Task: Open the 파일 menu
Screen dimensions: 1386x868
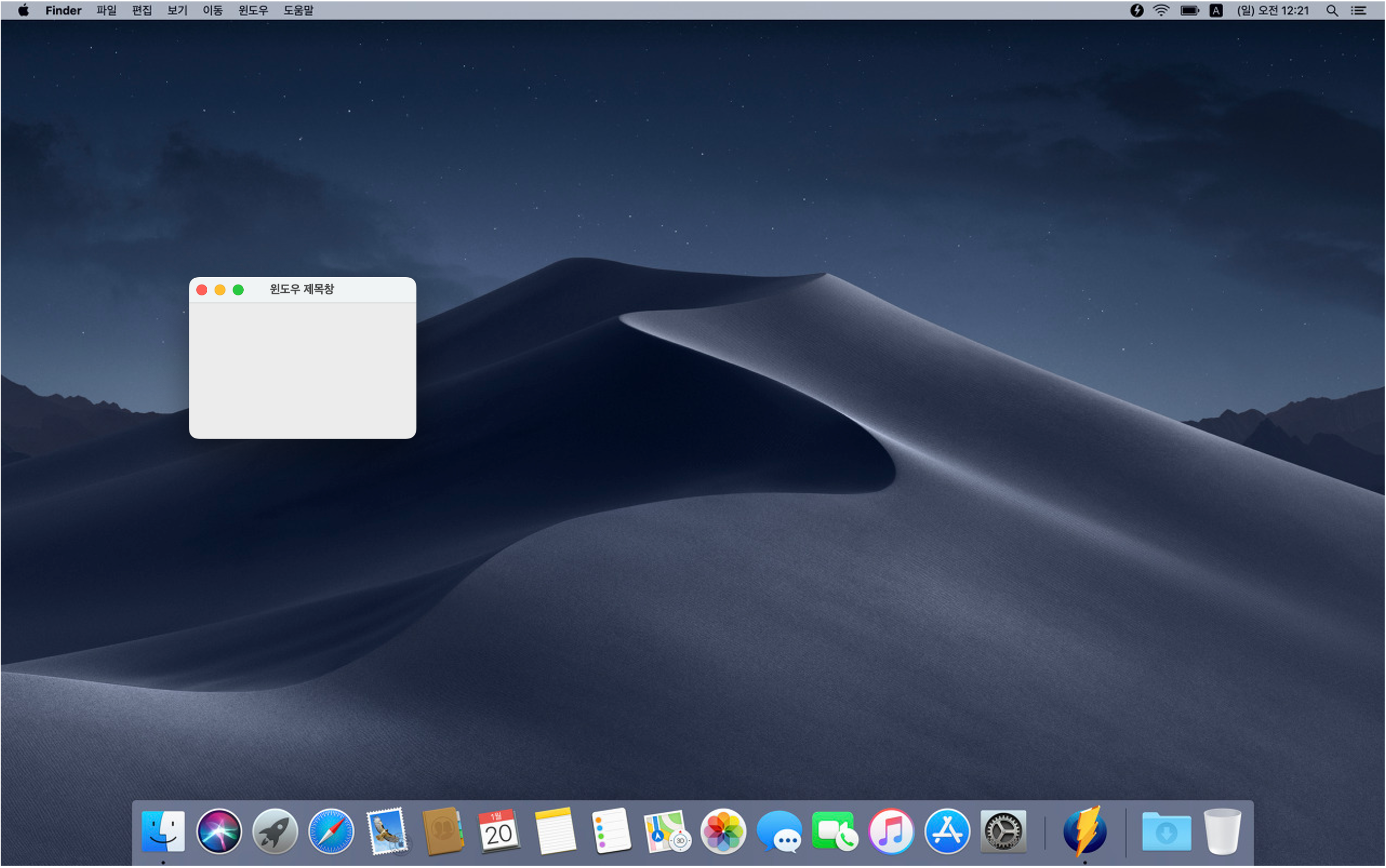Action: pyautogui.click(x=106, y=10)
